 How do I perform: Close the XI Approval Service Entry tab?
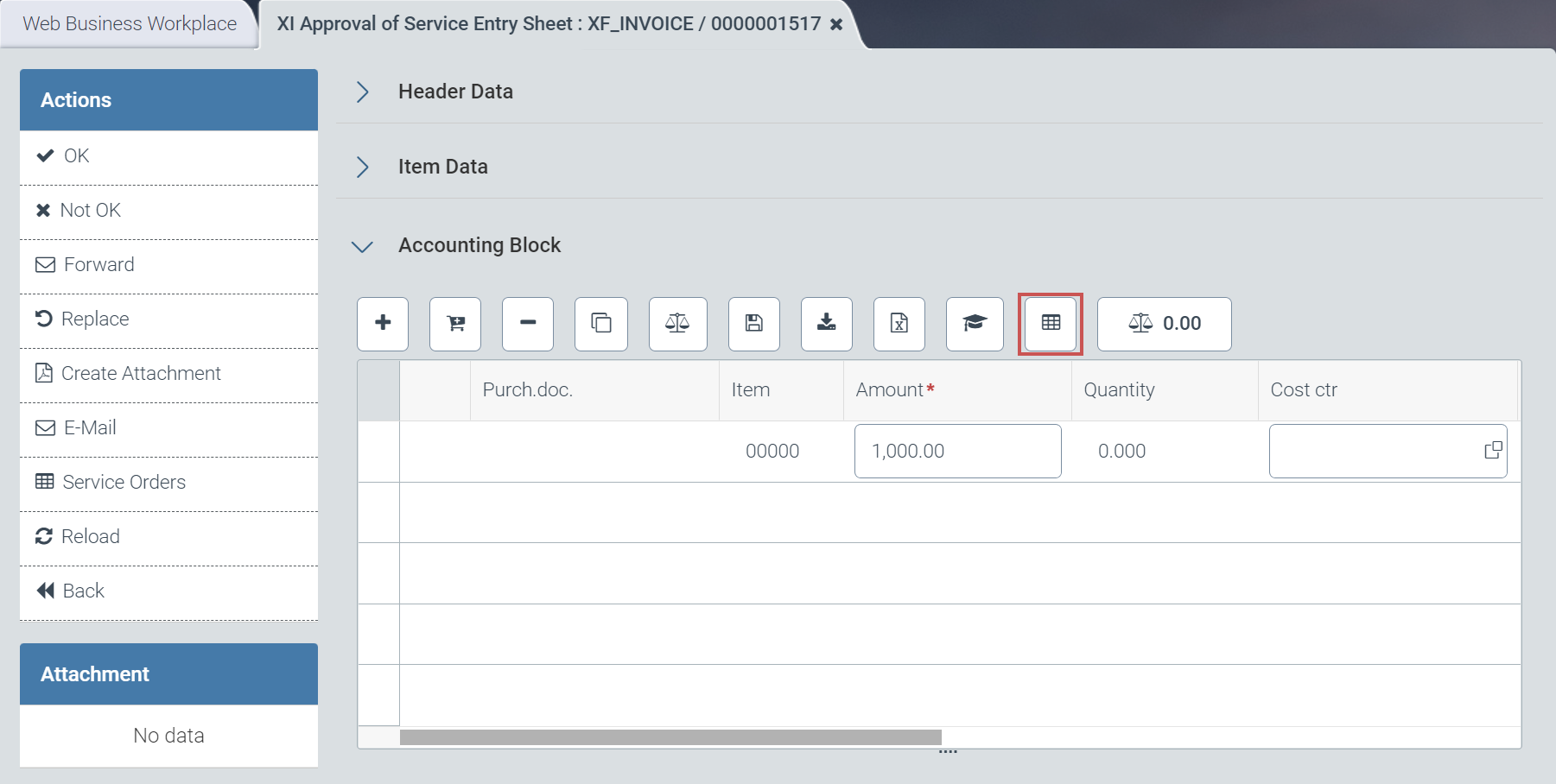coord(836,25)
